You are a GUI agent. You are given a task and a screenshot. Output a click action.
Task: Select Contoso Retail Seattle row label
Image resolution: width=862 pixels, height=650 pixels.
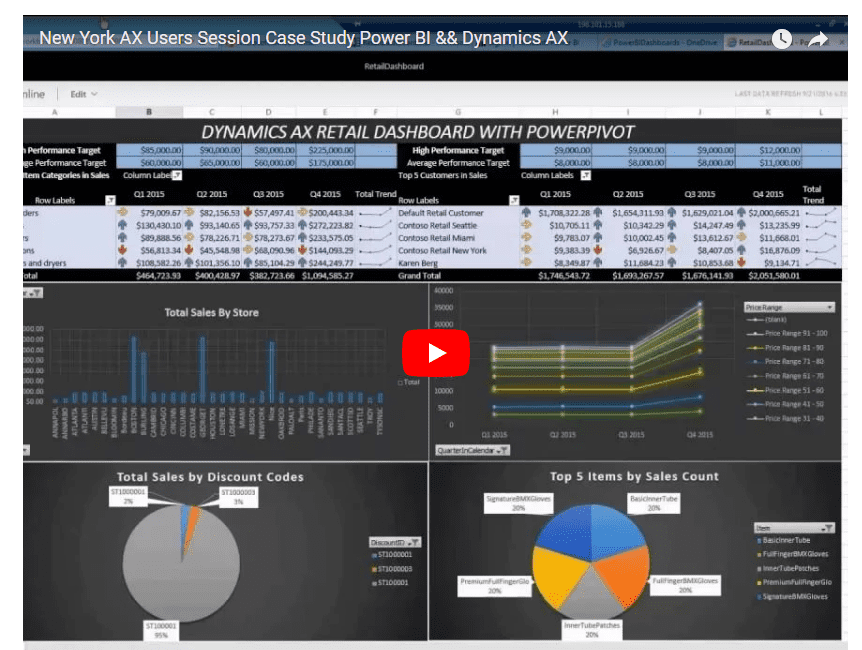tap(438, 225)
